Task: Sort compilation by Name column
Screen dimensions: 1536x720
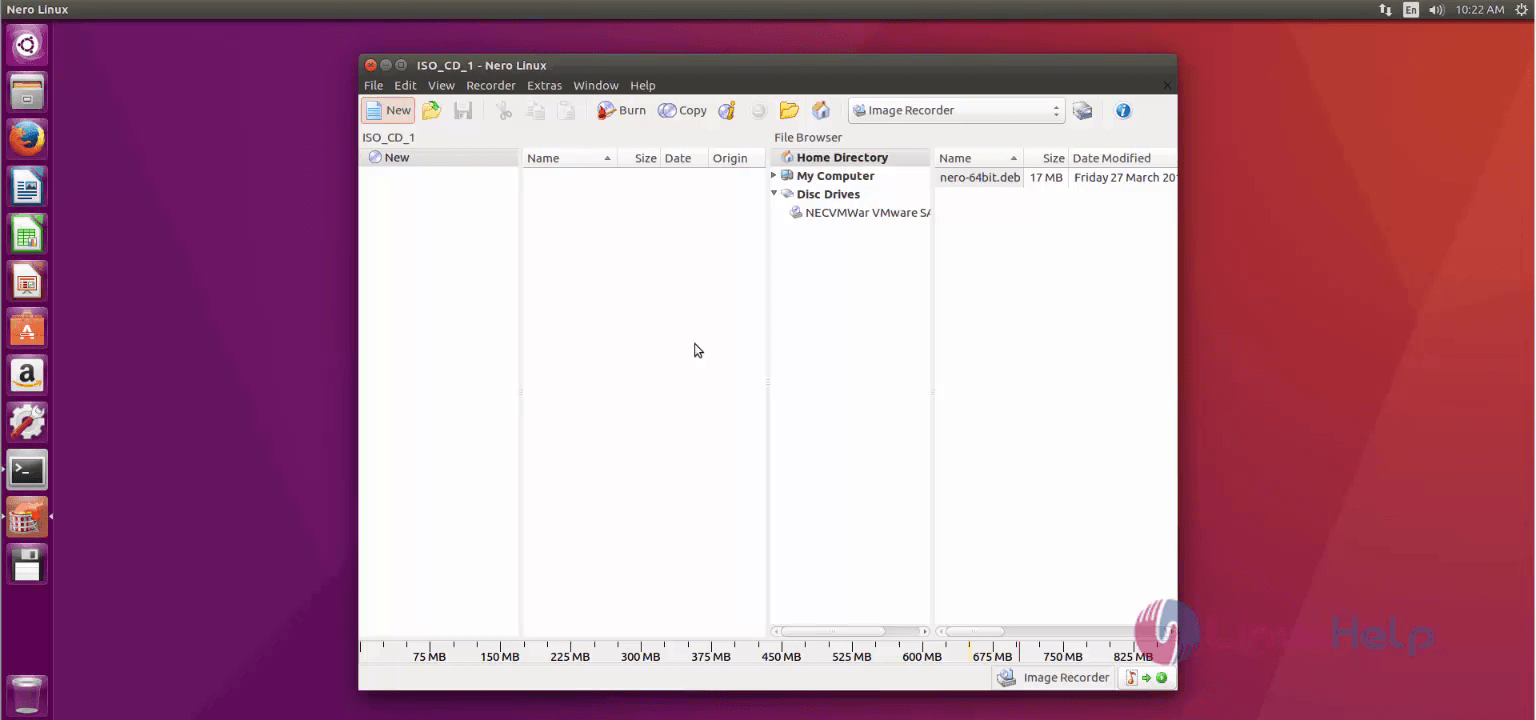Action: point(568,158)
